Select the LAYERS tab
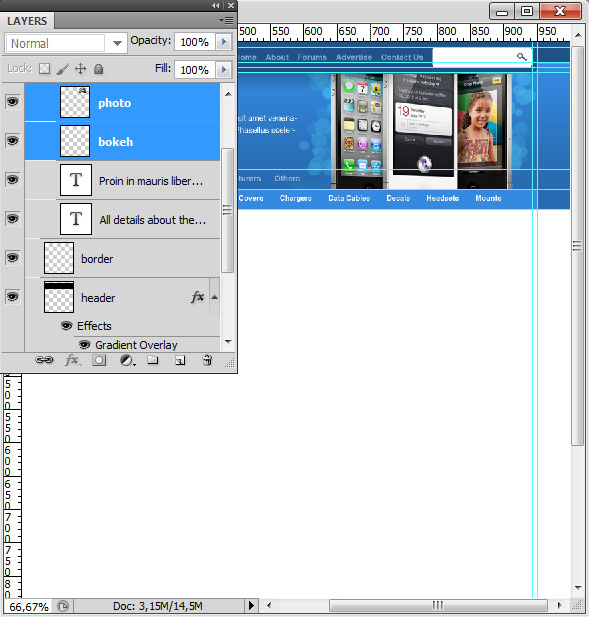589x617 pixels. coord(27,21)
